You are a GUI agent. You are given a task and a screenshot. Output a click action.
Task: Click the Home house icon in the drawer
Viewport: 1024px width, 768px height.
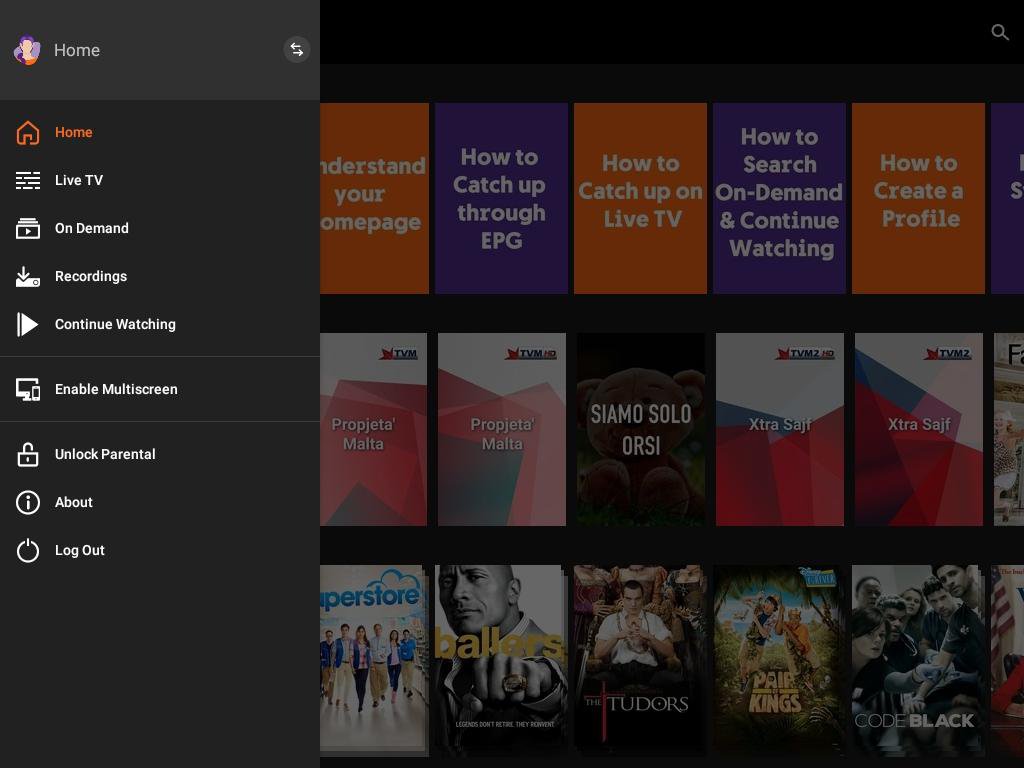pyautogui.click(x=27, y=133)
